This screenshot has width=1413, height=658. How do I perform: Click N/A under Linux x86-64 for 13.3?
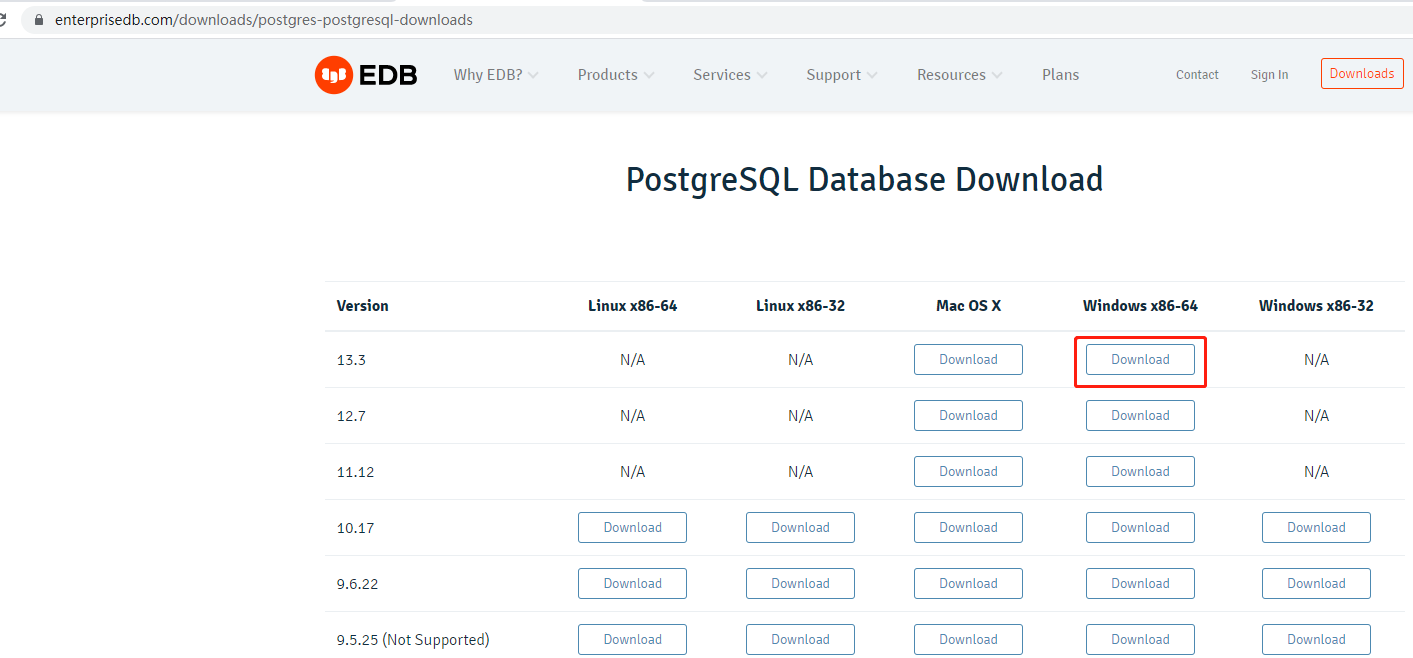[632, 360]
